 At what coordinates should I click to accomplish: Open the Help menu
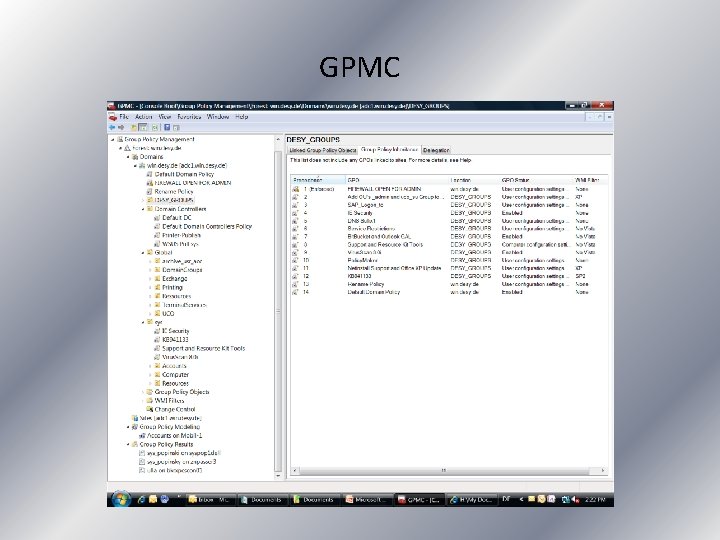click(242, 117)
